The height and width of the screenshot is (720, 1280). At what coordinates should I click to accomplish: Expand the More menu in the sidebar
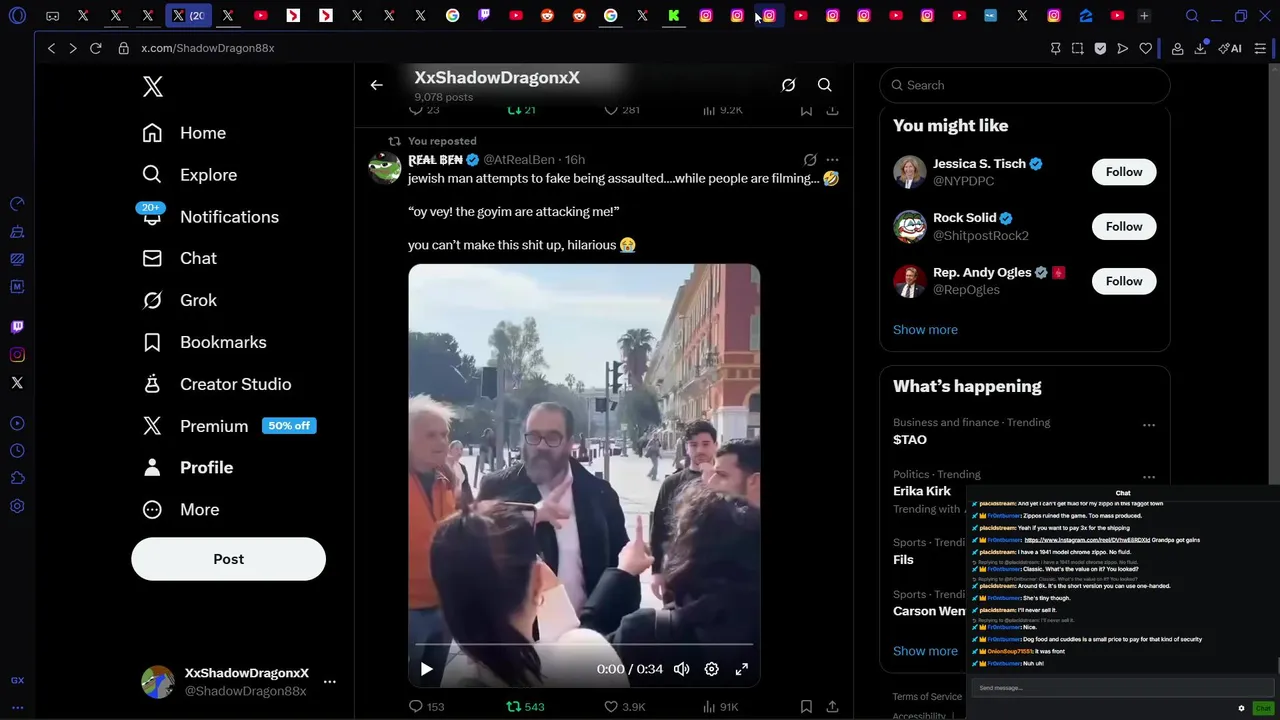pos(181,510)
